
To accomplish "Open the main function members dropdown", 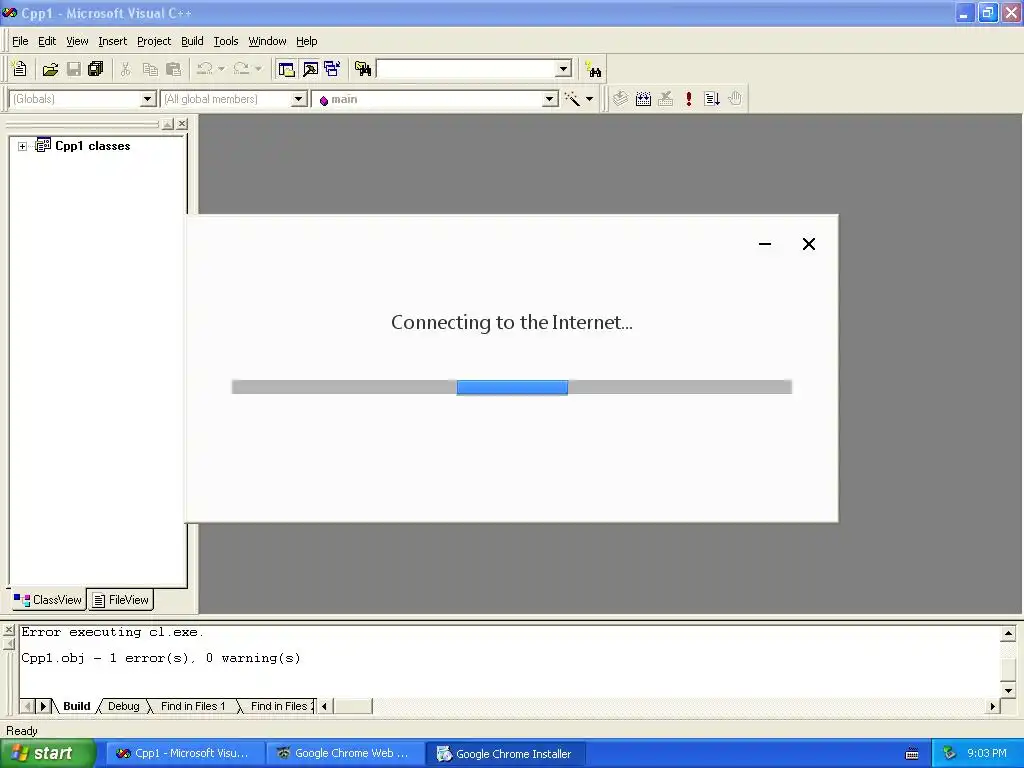I will [x=550, y=99].
